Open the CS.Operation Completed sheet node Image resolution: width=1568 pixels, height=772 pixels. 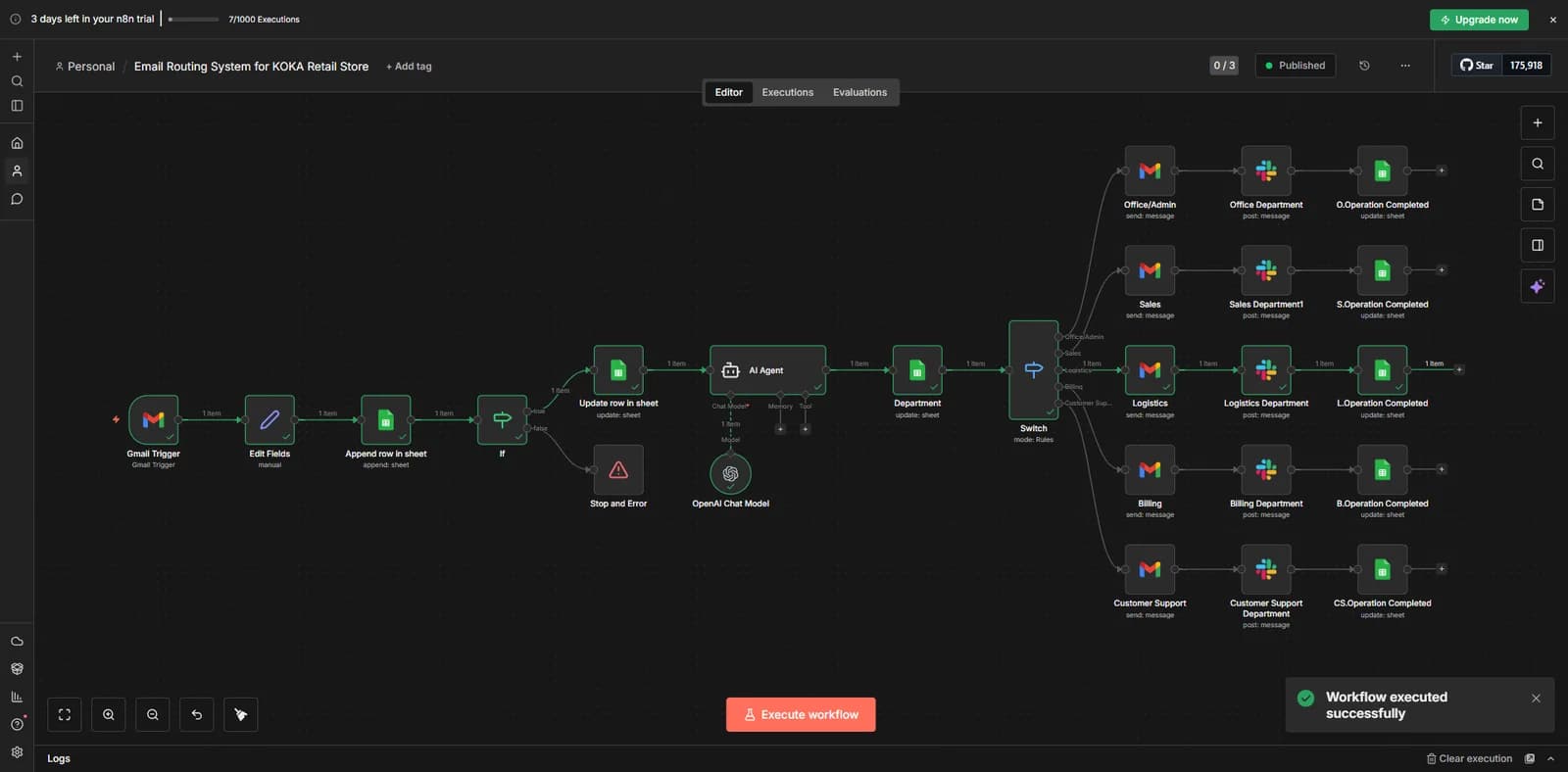[1382, 569]
